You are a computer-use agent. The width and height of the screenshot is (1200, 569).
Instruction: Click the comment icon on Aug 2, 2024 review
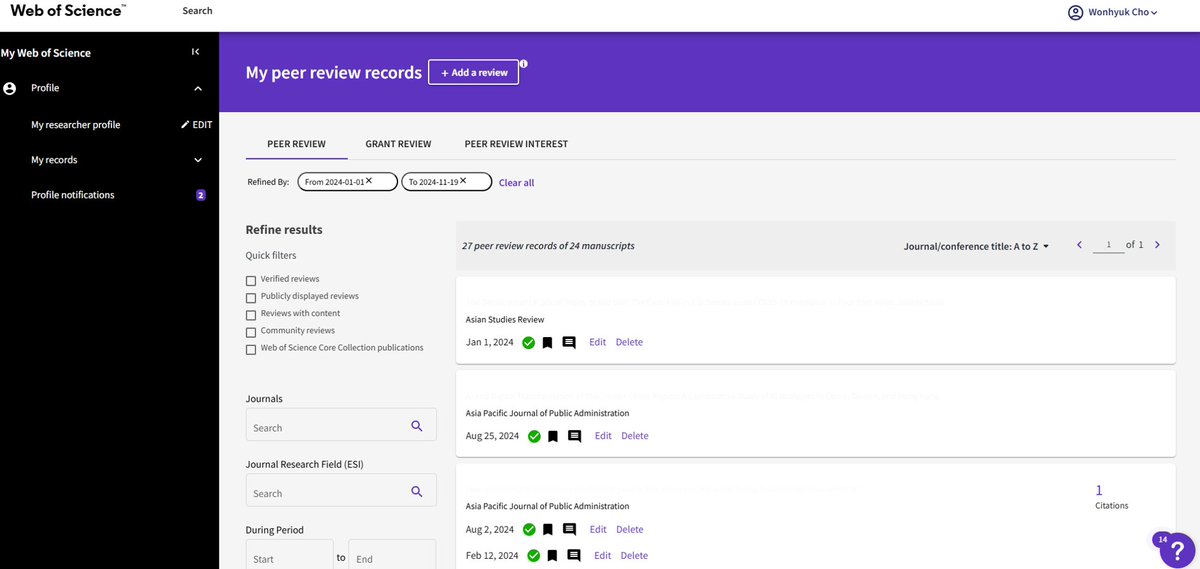tap(569, 530)
